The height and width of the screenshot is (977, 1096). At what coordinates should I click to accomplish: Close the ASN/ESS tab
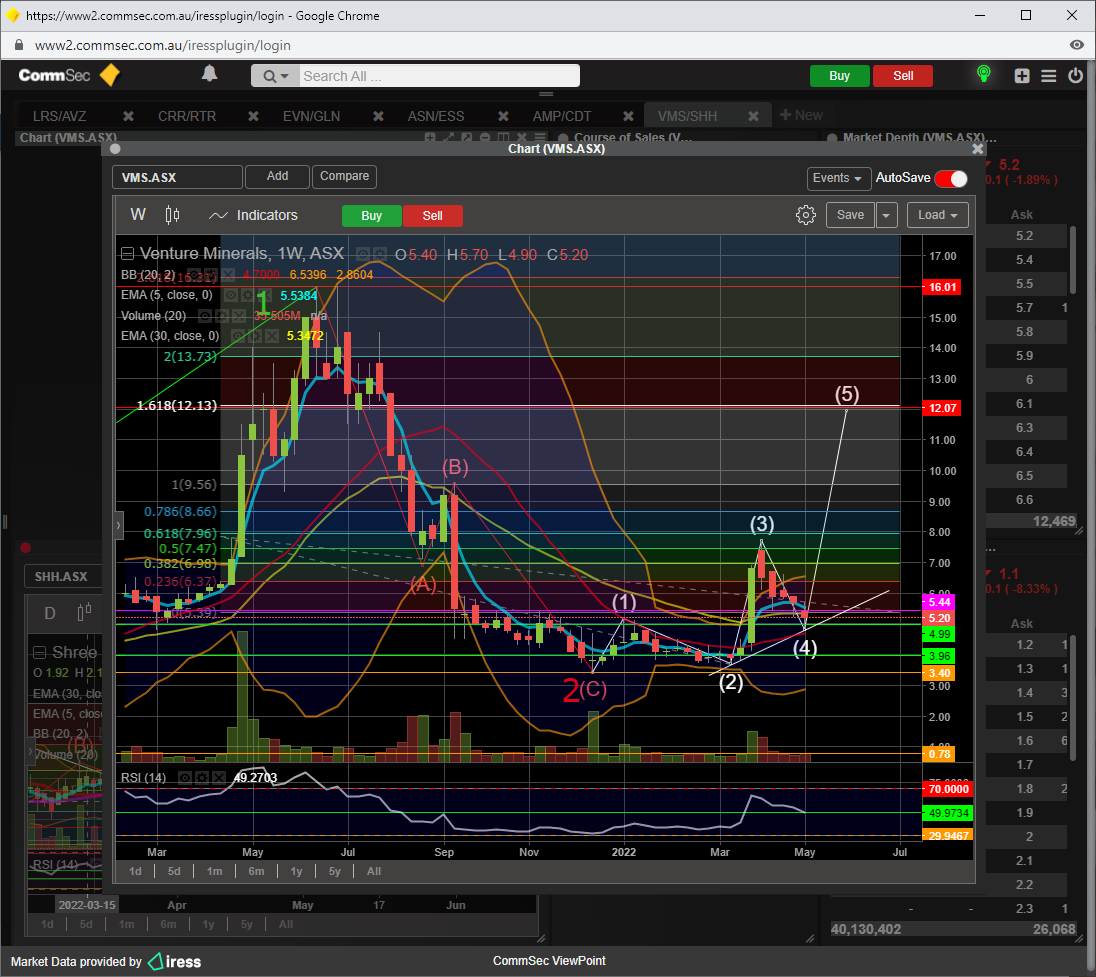coord(503,116)
